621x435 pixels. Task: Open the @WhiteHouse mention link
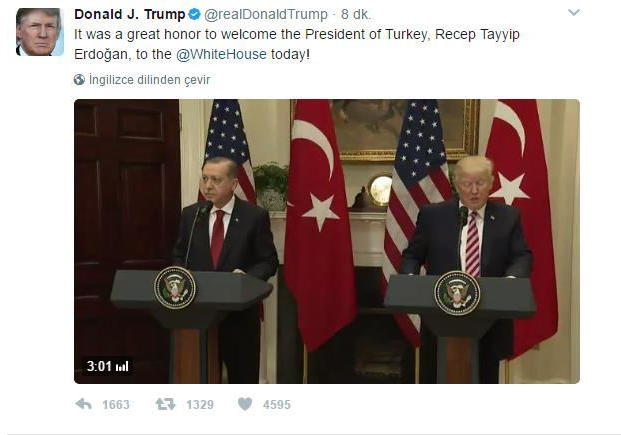click(221, 54)
